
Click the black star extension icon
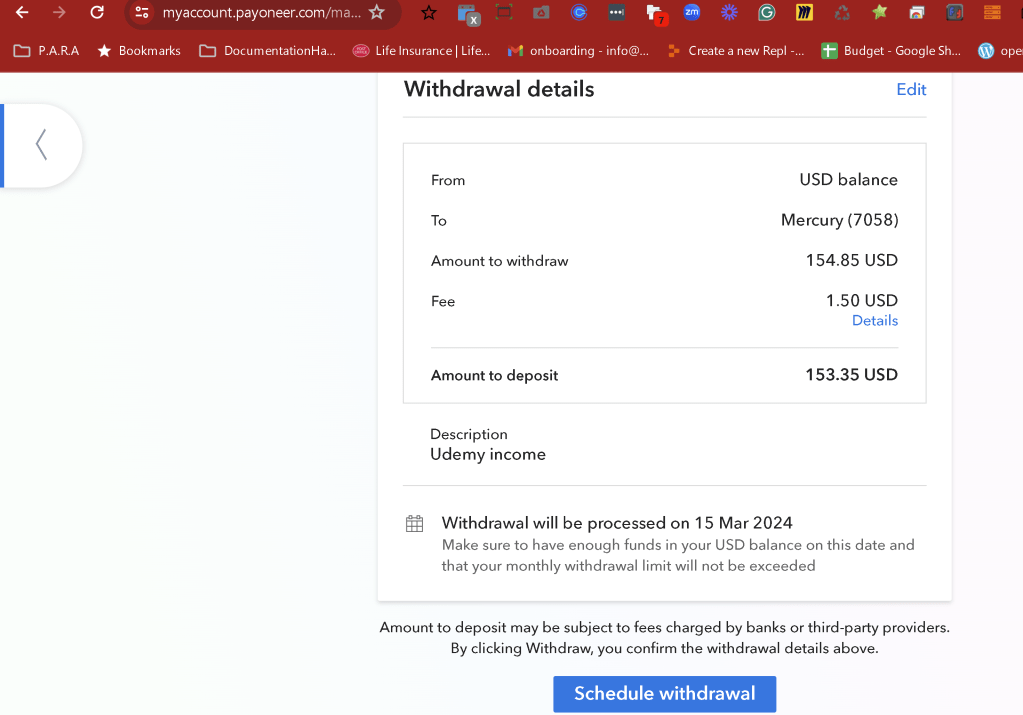pyautogui.click(x=429, y=12)
